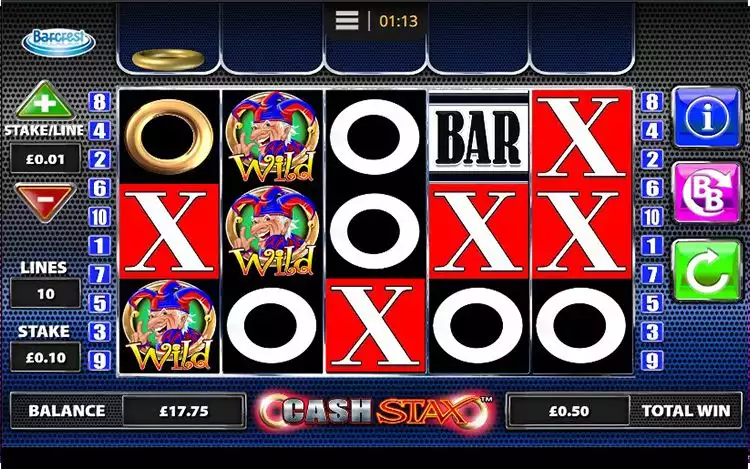This screenshot has height=469, width=750.
Task: Click the Wild jester on first reel
Action: click(x=169, y=326)
